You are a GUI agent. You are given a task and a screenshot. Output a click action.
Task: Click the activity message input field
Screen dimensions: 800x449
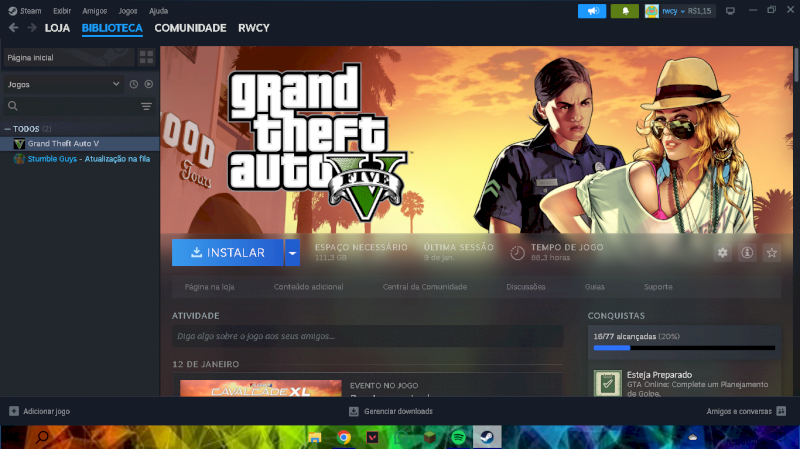click(x=367, y=336)
